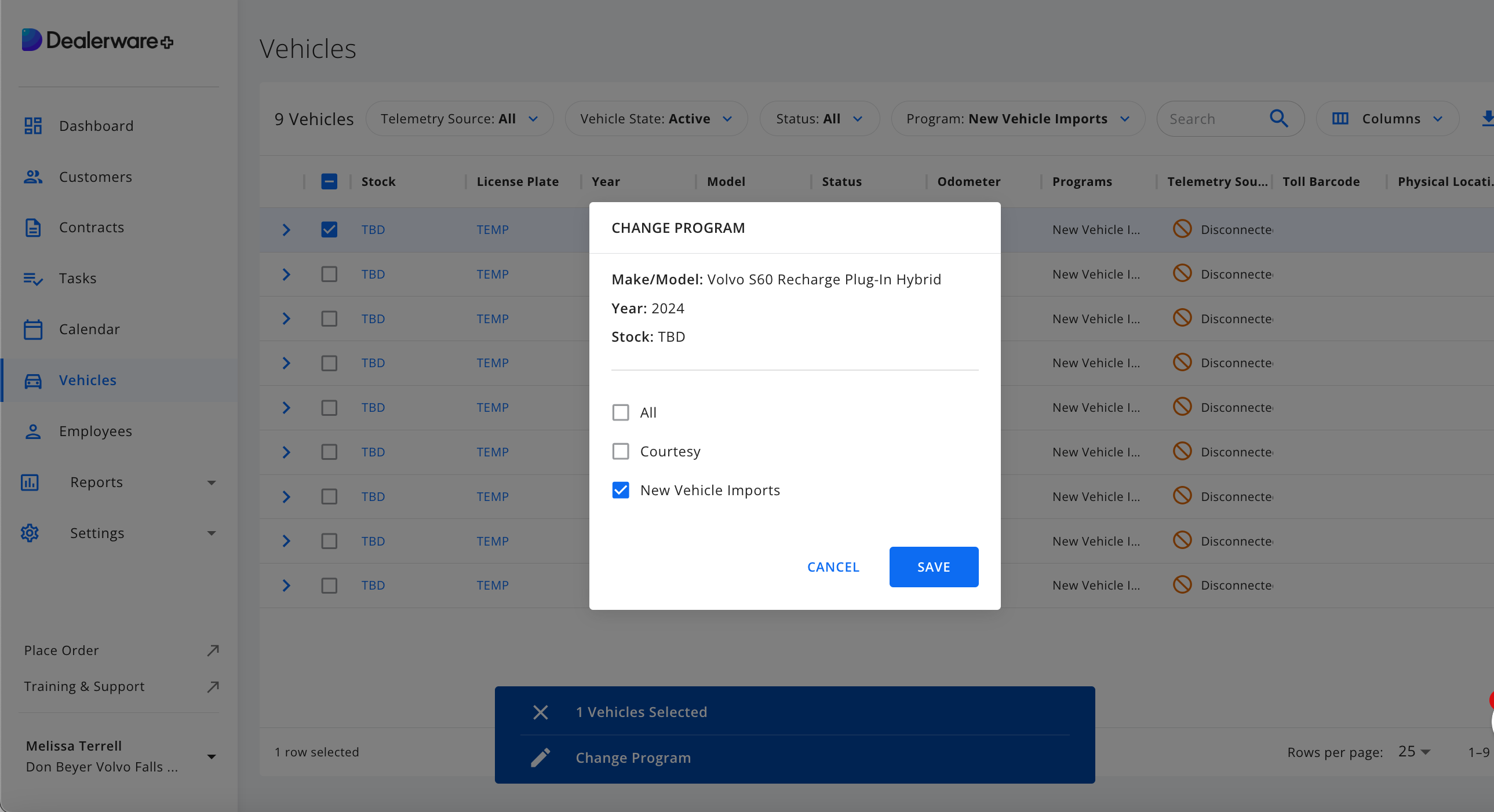Check the All program checkbox
Screen dimensions: 1494x812
coord(621,413)
